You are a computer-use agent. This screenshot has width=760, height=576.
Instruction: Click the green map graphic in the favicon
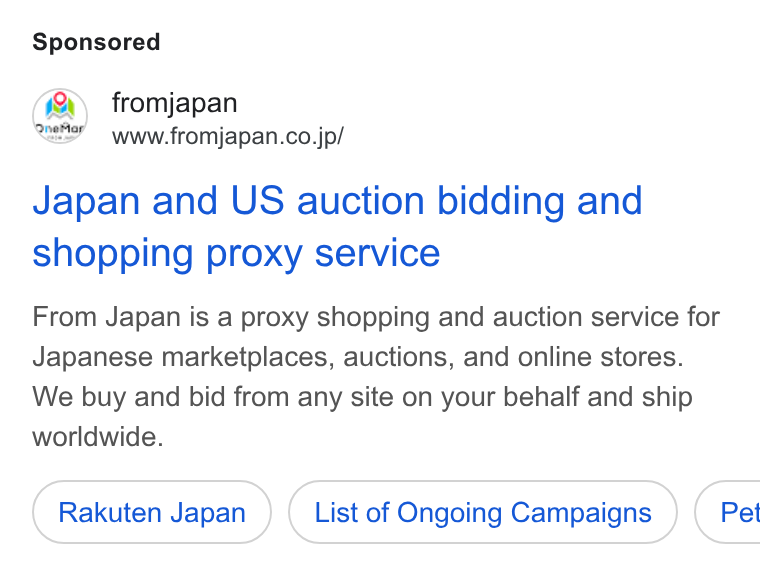point(60,110)
